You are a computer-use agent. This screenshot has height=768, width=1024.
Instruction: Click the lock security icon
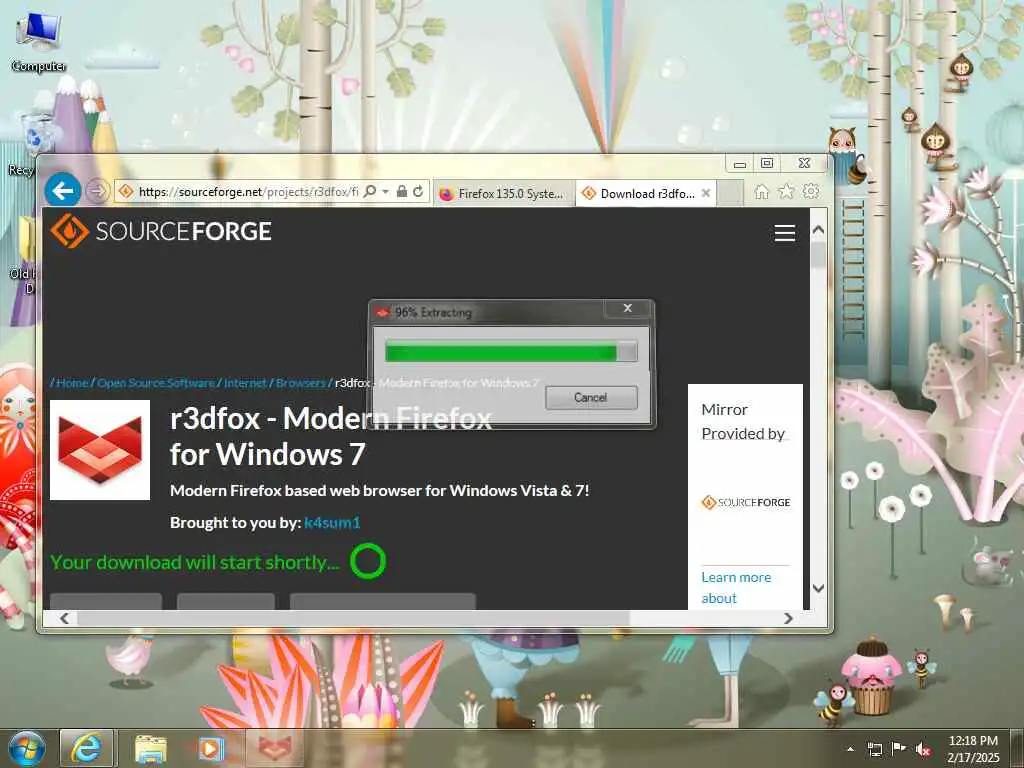point(402,191)
